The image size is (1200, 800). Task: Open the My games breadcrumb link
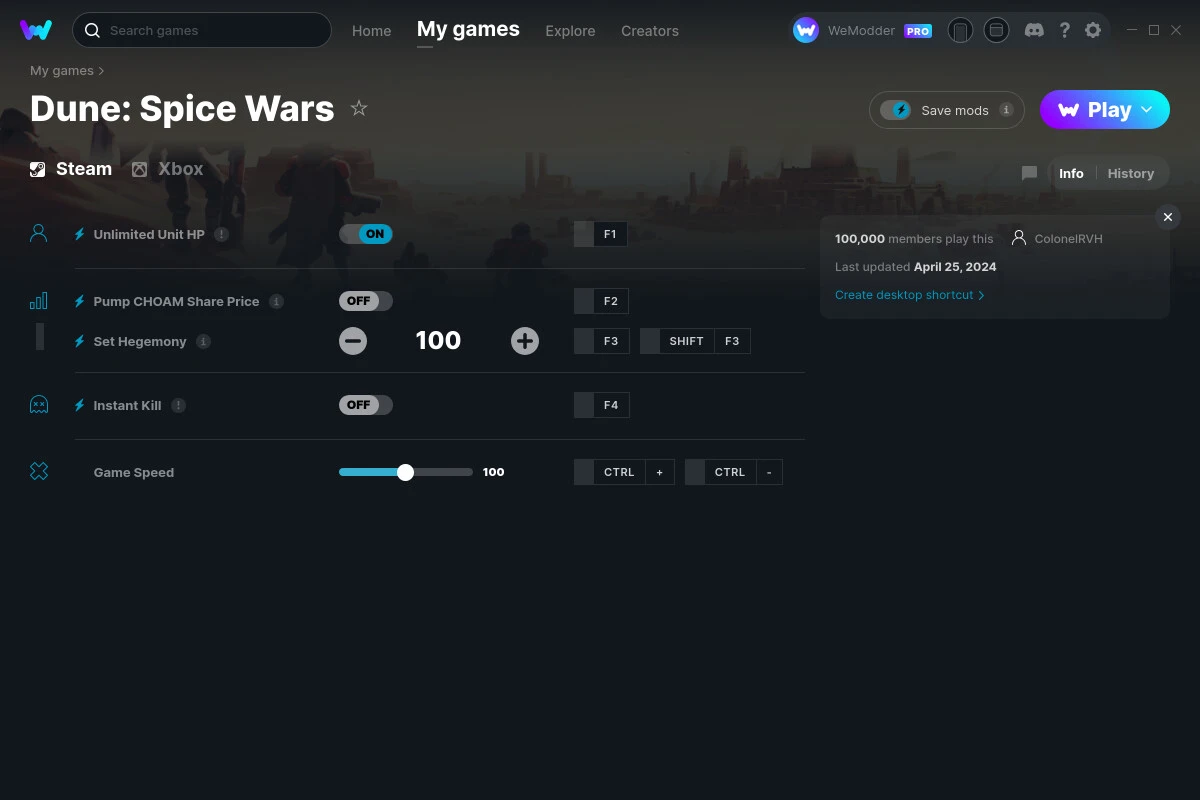click(61, 70)
